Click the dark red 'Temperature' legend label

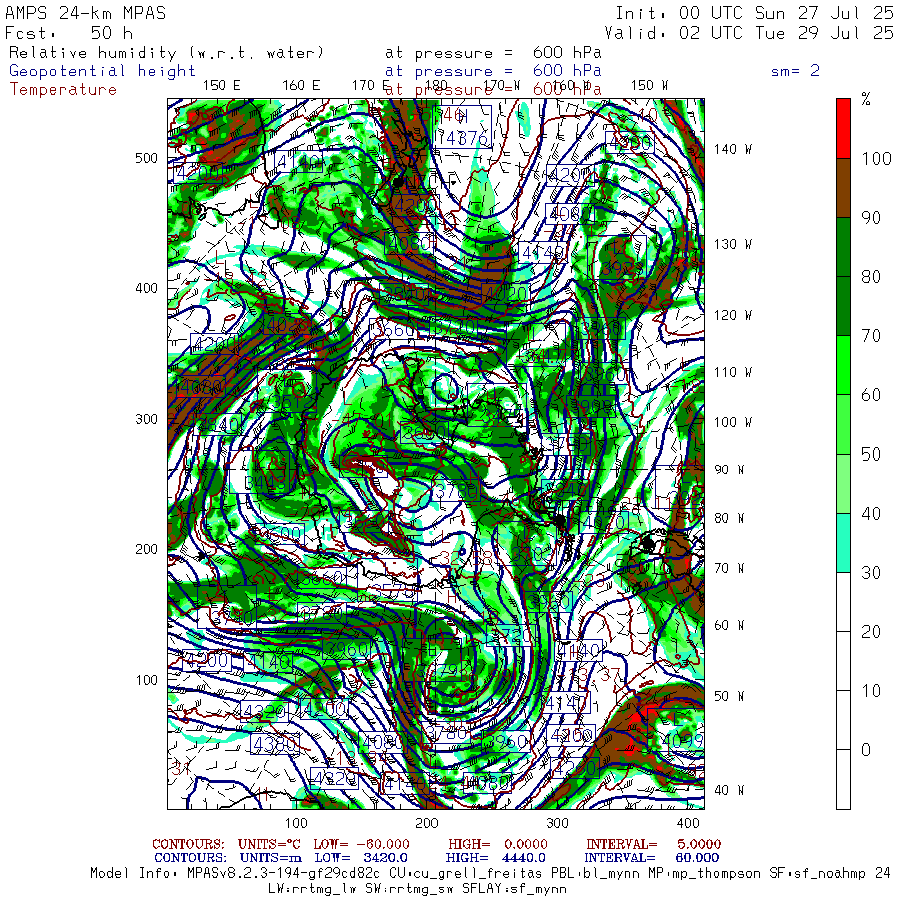63,90
